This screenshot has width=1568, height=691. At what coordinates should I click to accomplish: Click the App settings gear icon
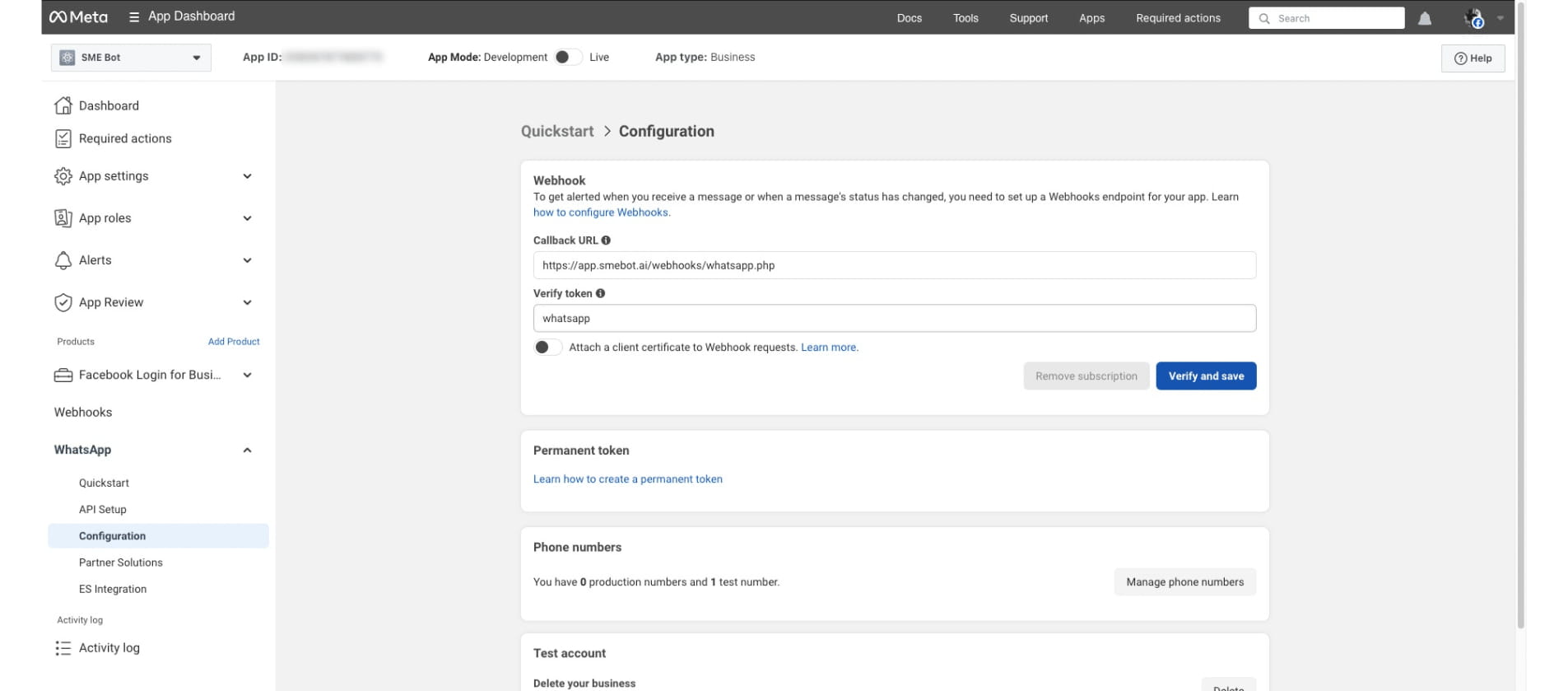pyautogui.click(x=63, y=176)
